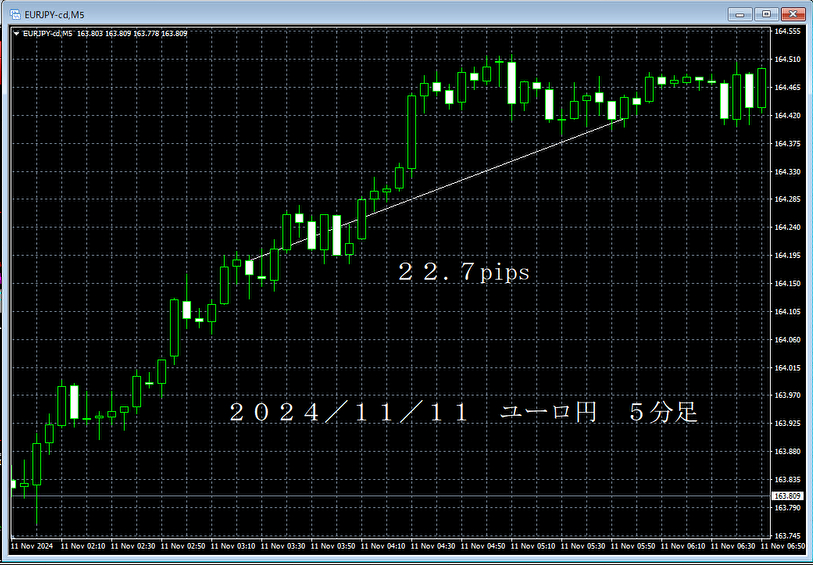Click 11 Nov 02:10 on time scale

coord(86,547)
